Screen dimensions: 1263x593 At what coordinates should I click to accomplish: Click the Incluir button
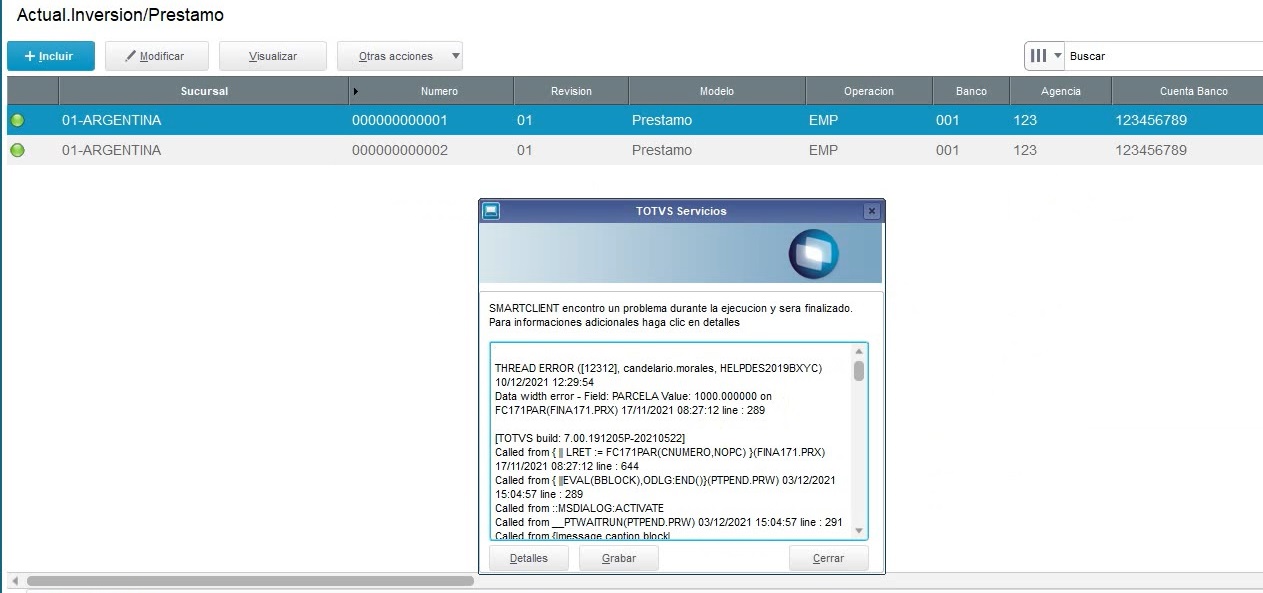(51, 56)
